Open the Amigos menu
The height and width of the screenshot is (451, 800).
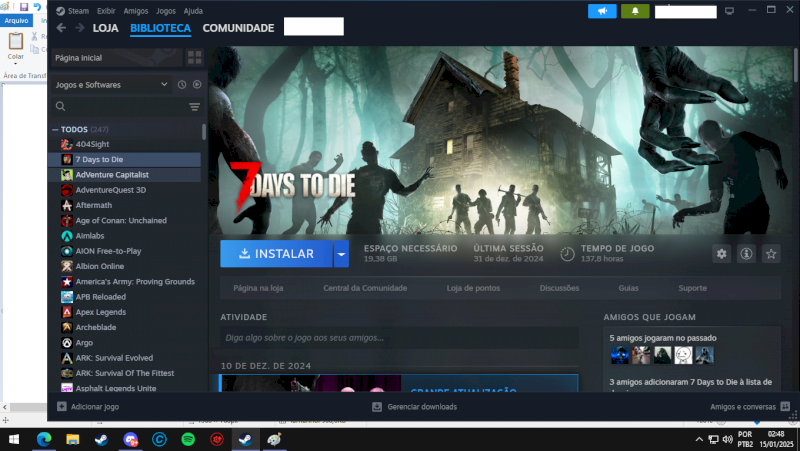[x=138, y=11]
